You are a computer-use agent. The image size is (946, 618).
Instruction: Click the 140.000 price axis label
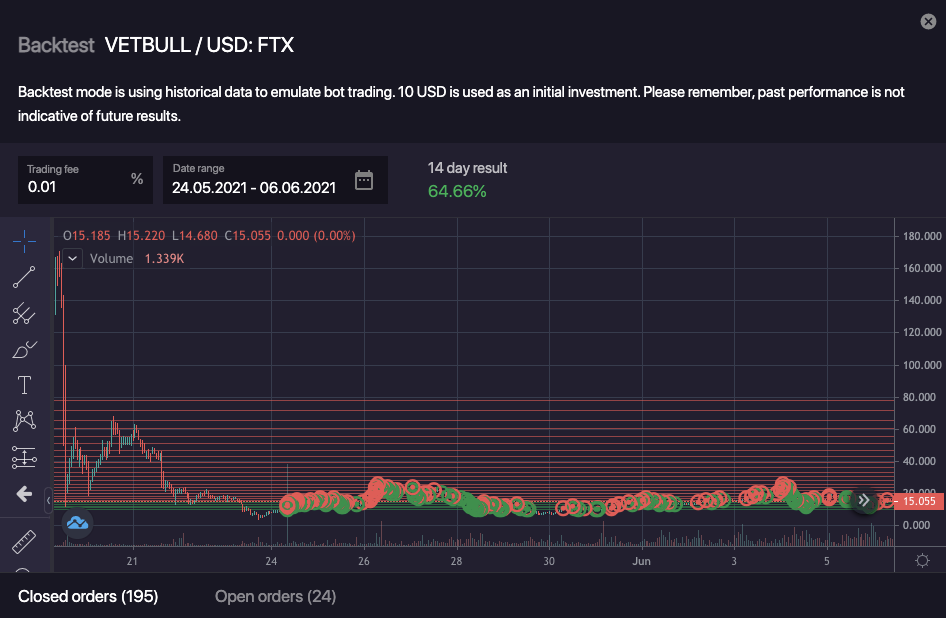pos(922,300)
